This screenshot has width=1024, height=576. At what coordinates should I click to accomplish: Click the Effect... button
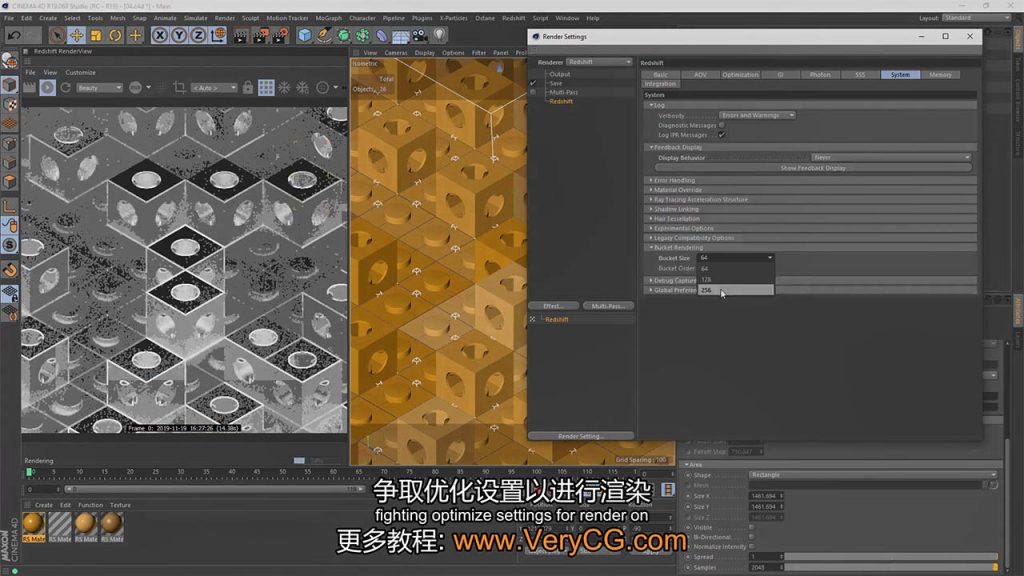click(x=553, y=306)
